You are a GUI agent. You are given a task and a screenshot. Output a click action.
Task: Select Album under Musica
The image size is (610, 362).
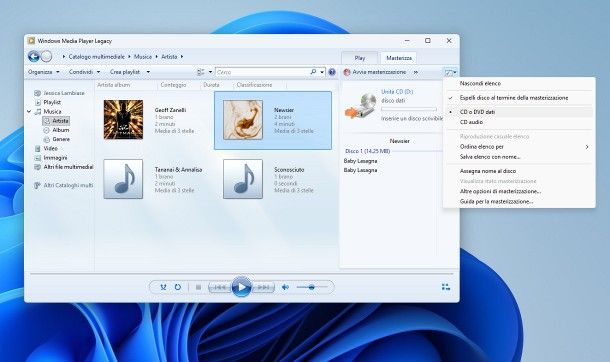(57, 130)
